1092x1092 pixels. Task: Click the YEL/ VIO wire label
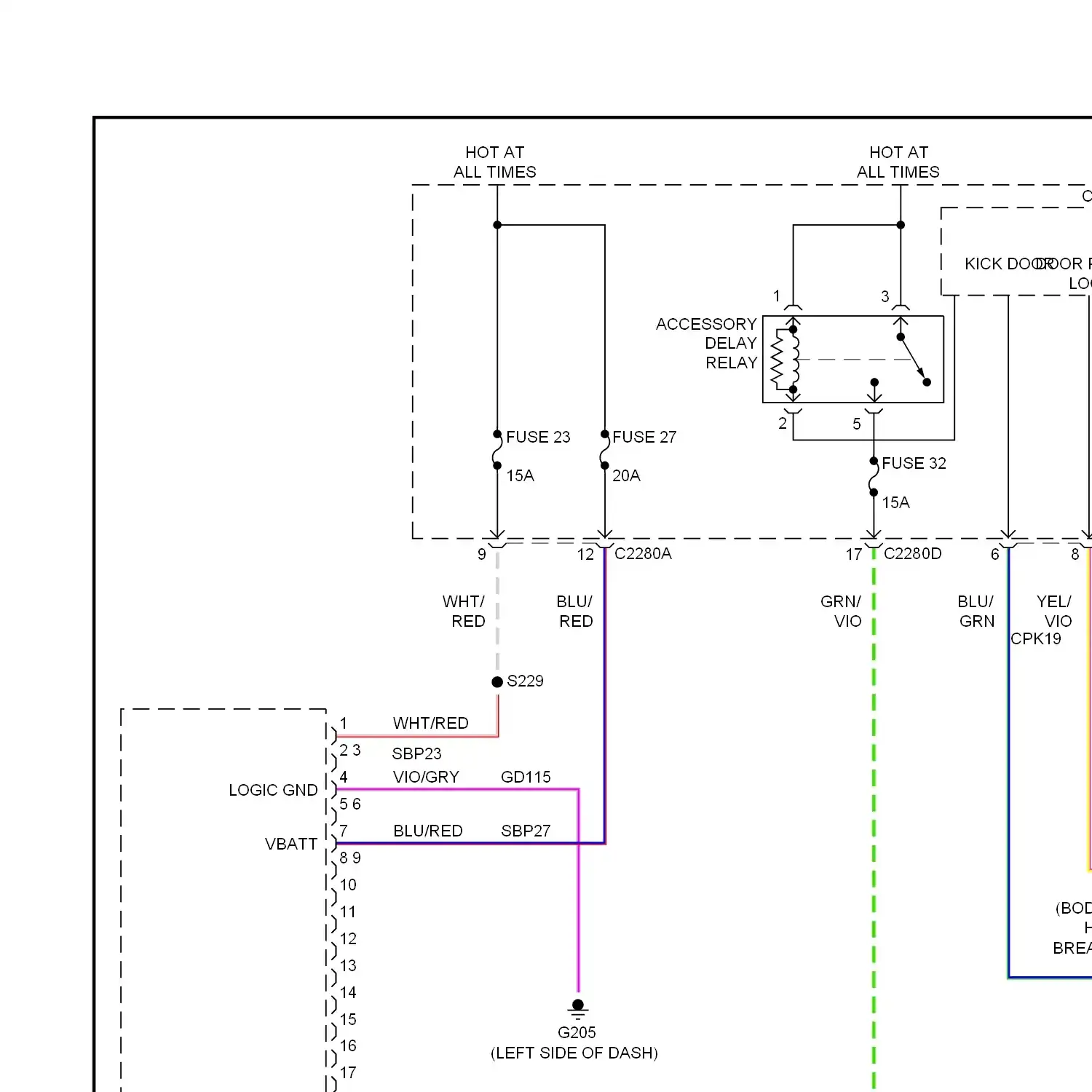(1054, 611)
